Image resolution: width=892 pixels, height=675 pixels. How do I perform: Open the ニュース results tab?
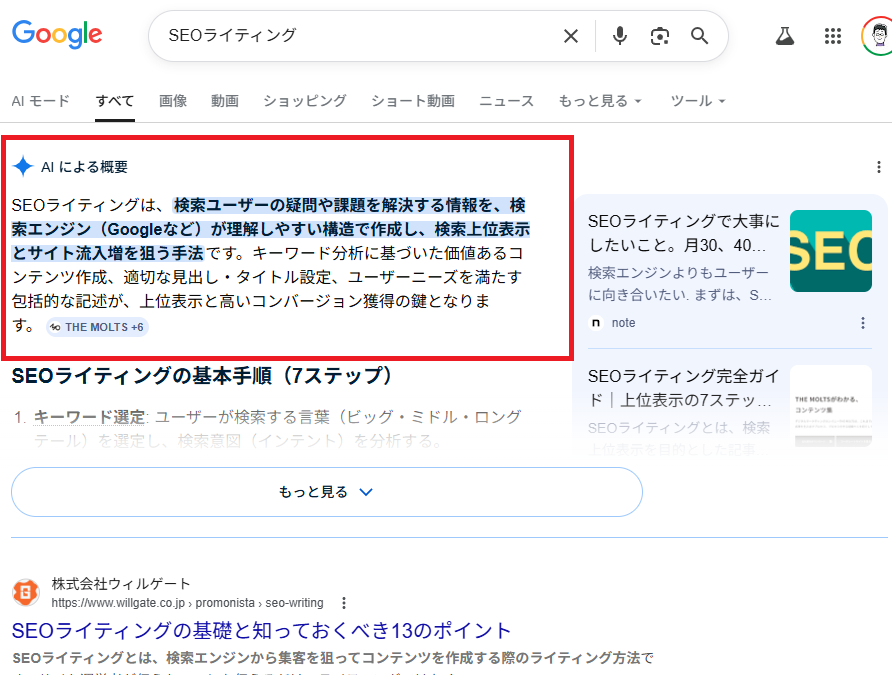506,101
